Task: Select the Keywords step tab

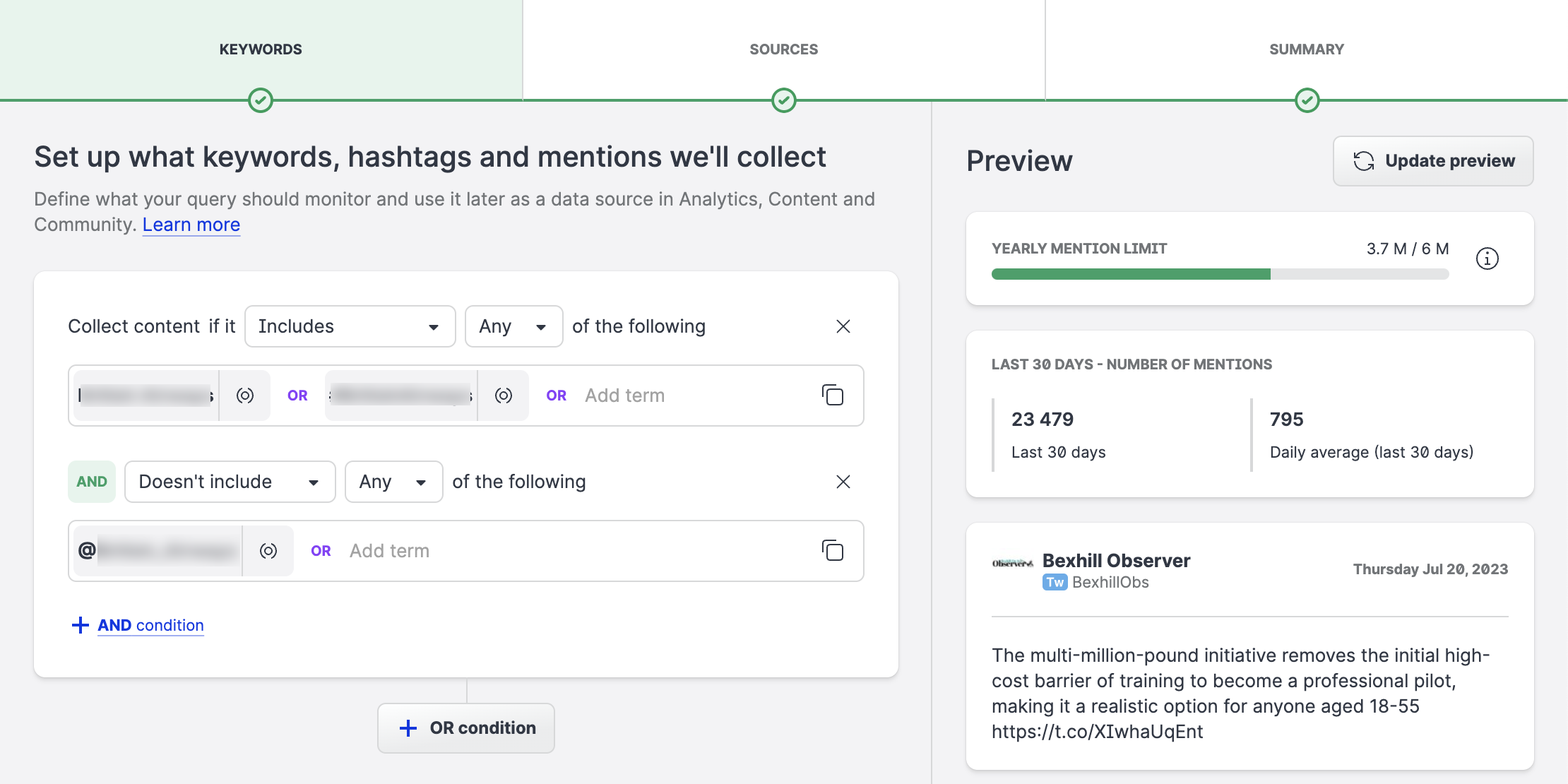Action: 261,49
